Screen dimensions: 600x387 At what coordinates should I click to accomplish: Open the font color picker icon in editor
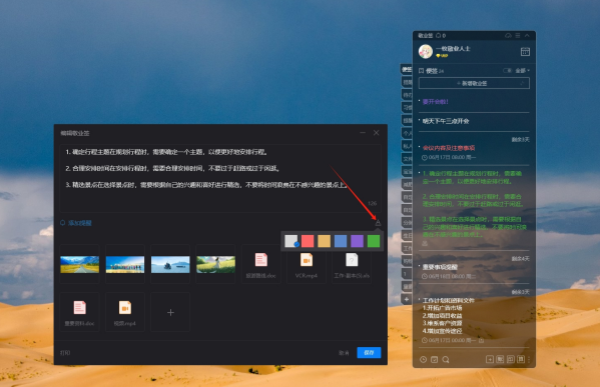[x=378, y=223]
